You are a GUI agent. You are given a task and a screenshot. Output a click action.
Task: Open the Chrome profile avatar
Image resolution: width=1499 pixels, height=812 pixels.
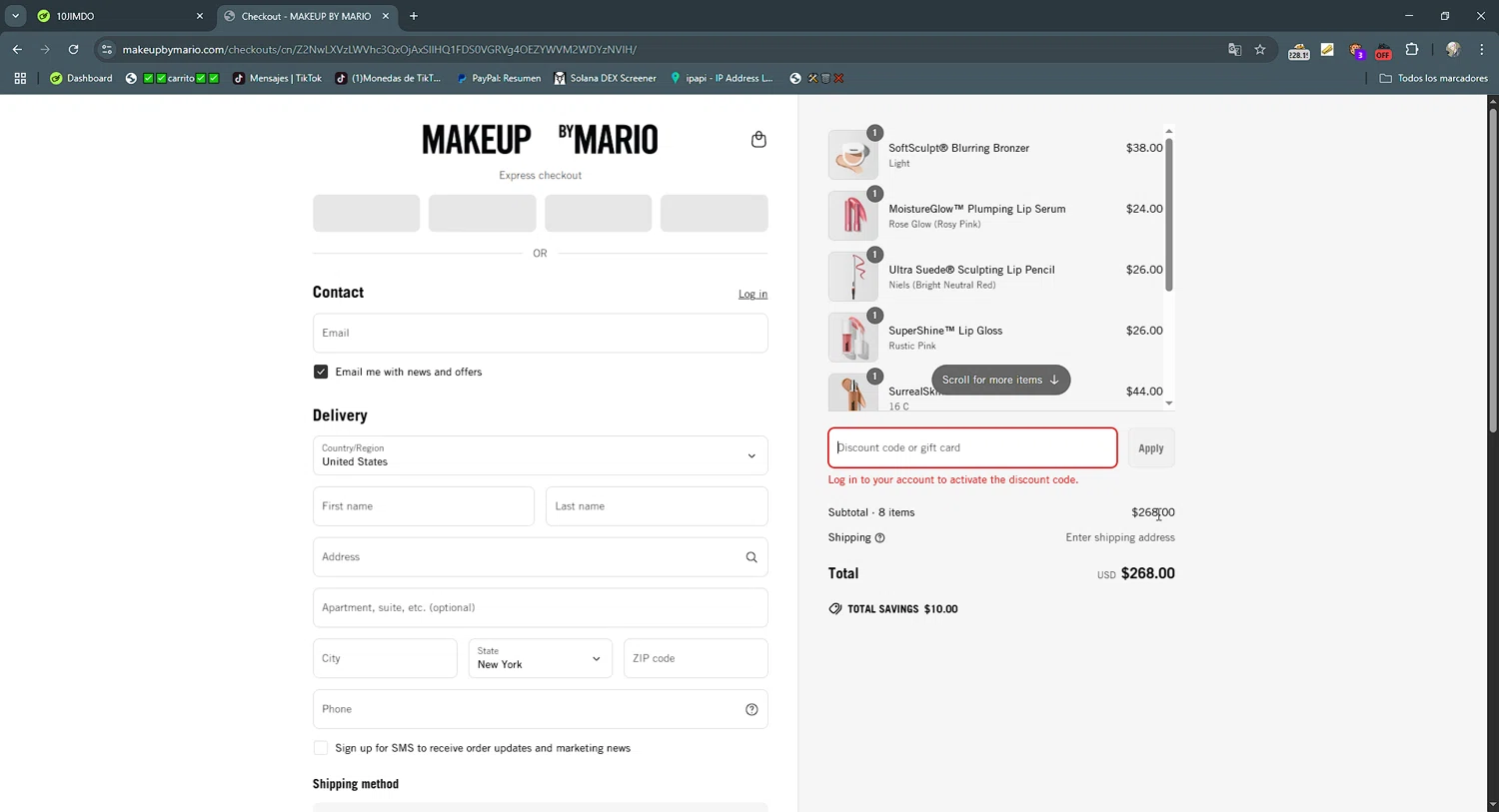click(1453, 49)
